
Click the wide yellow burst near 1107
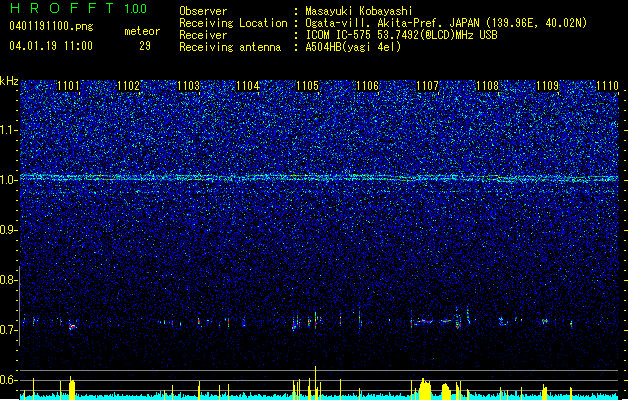425,389
